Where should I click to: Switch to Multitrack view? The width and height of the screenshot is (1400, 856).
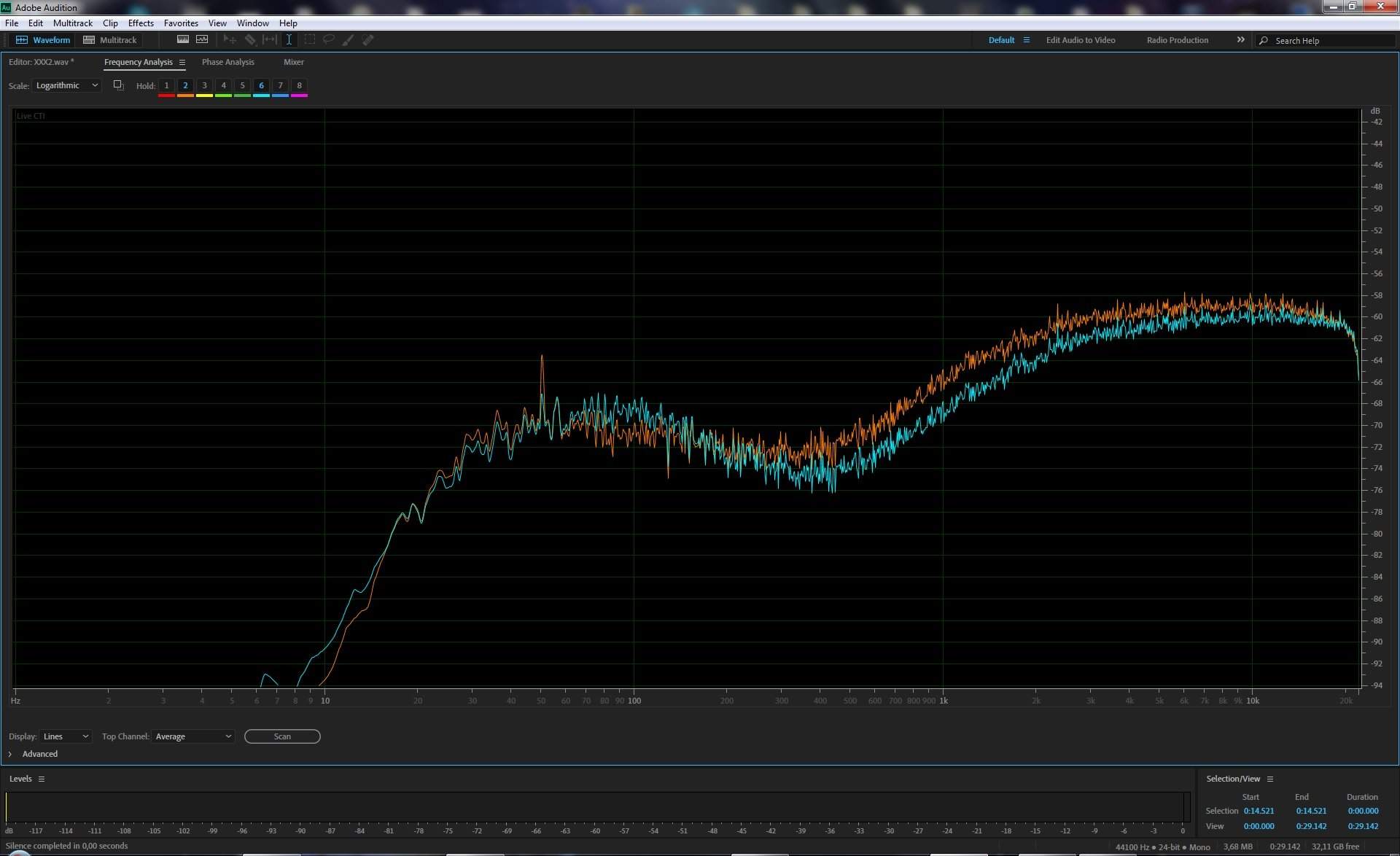[x=110, y=40]
